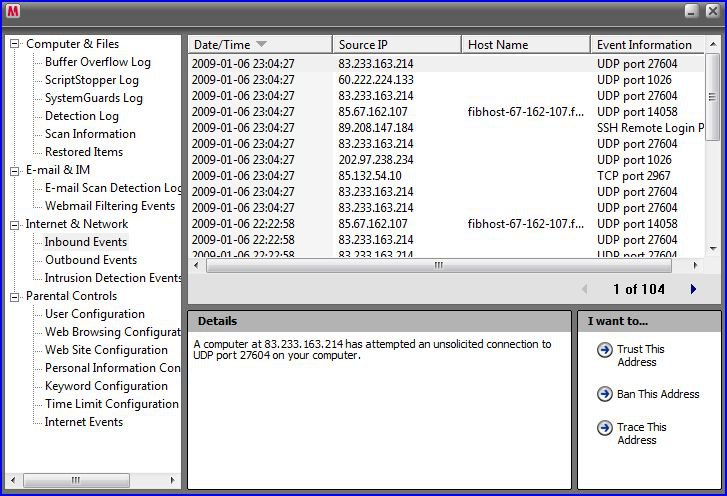727x496 pixels.
Task: Select event row with IP 60.222.224.133
Action: pyautogui.click(x=446, y=80)
